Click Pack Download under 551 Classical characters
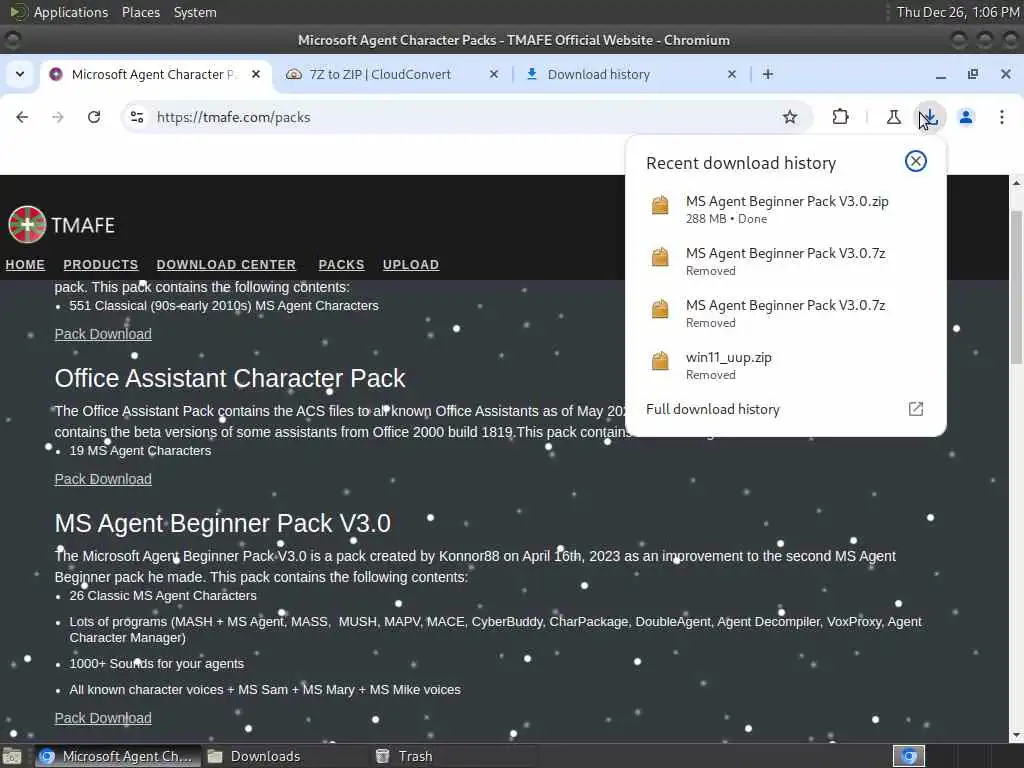 click(103, 334)
